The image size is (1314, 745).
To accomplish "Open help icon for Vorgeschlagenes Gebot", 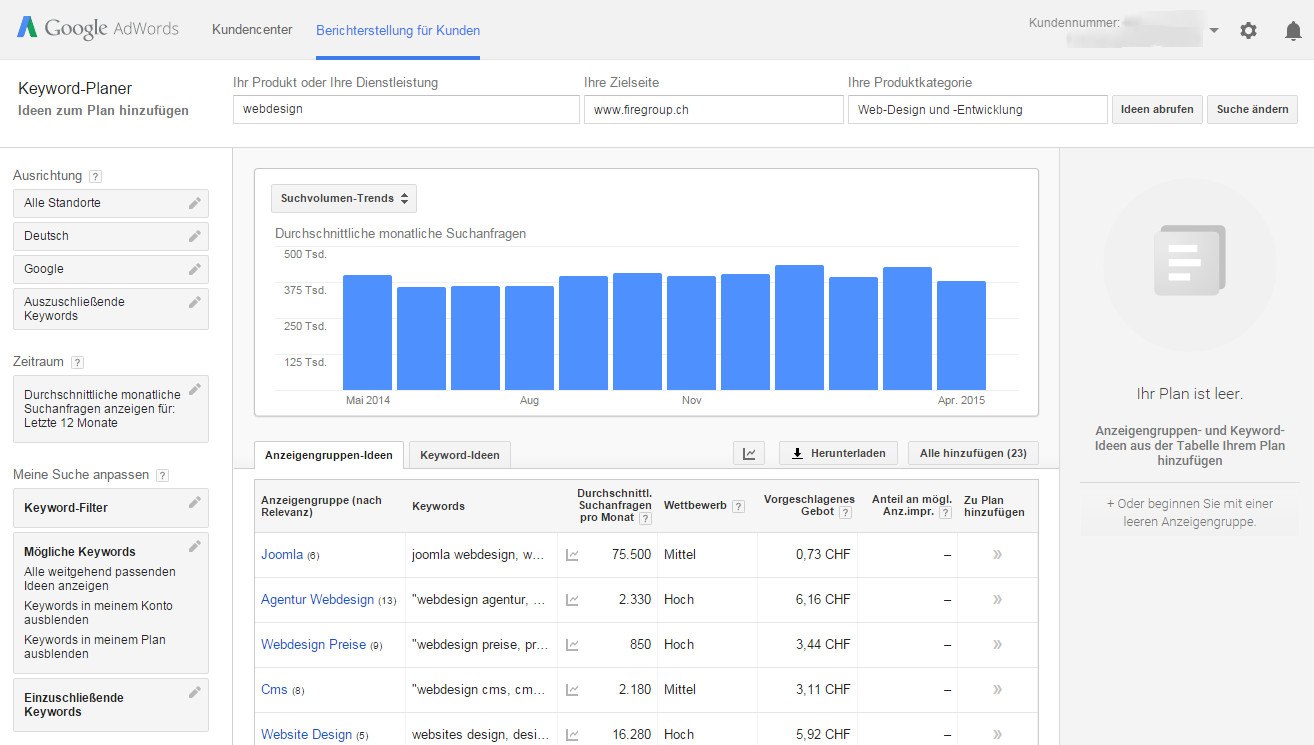I will (x=845, y=512).
